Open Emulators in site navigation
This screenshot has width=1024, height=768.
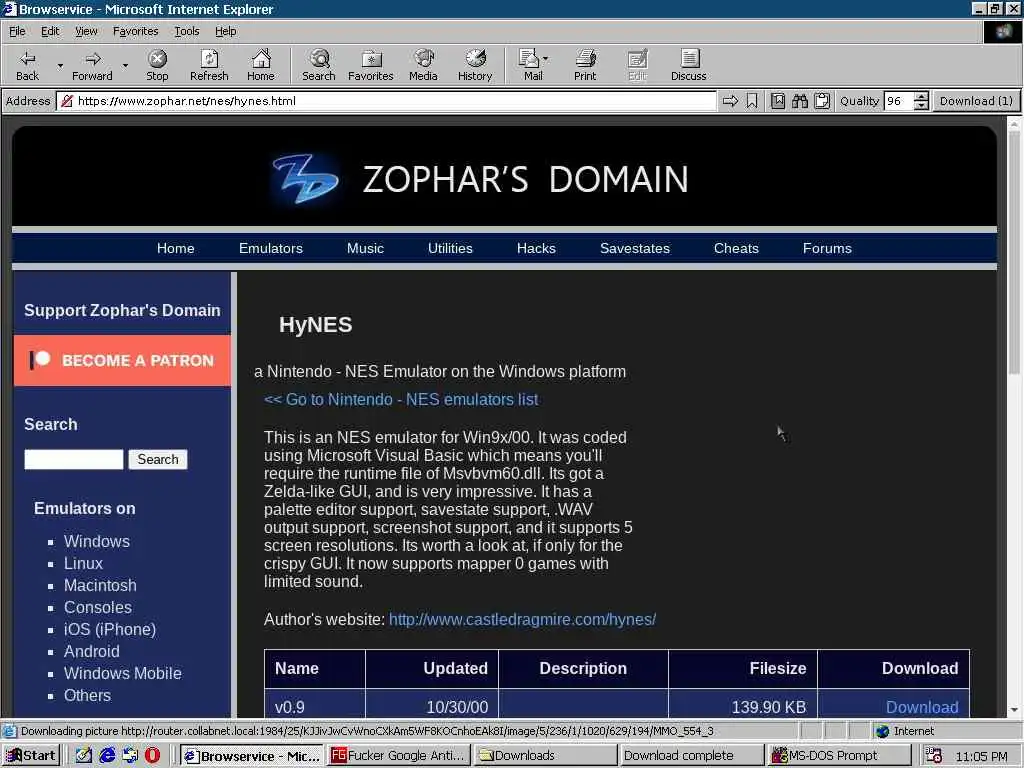[x=270, y=248]
